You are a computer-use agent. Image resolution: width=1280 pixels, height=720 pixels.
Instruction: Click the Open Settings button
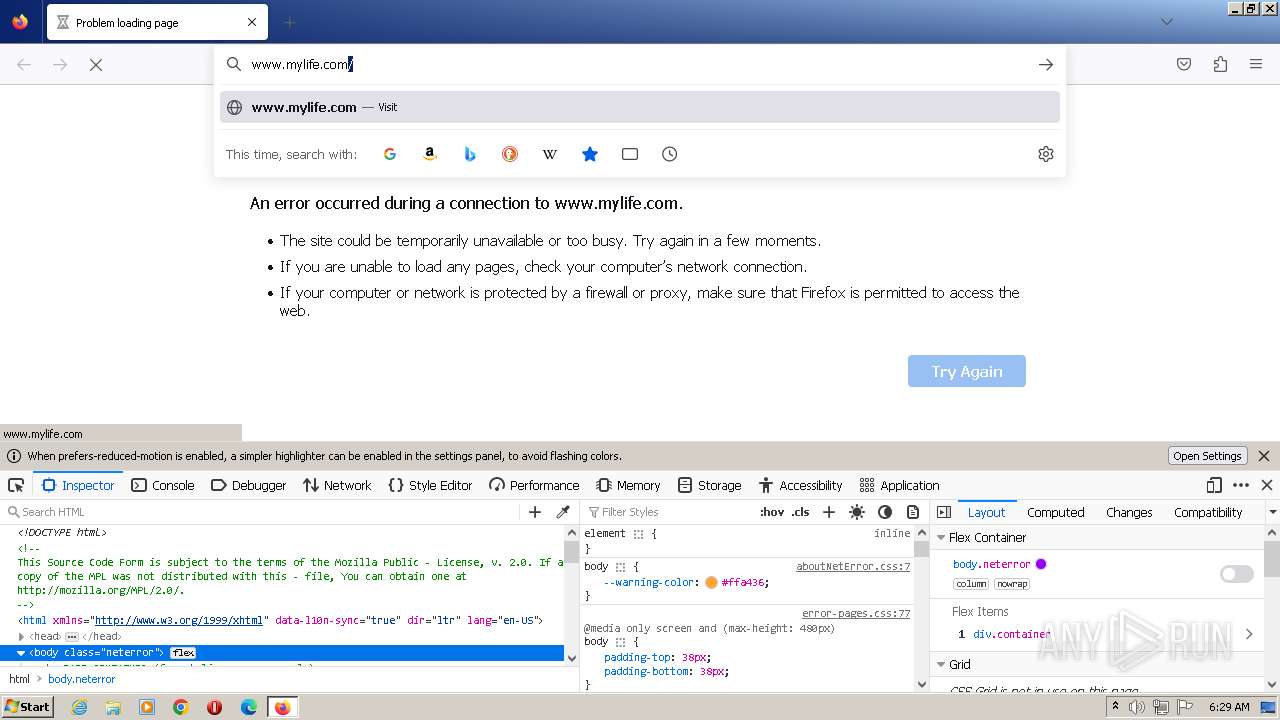coord(1207,456)
